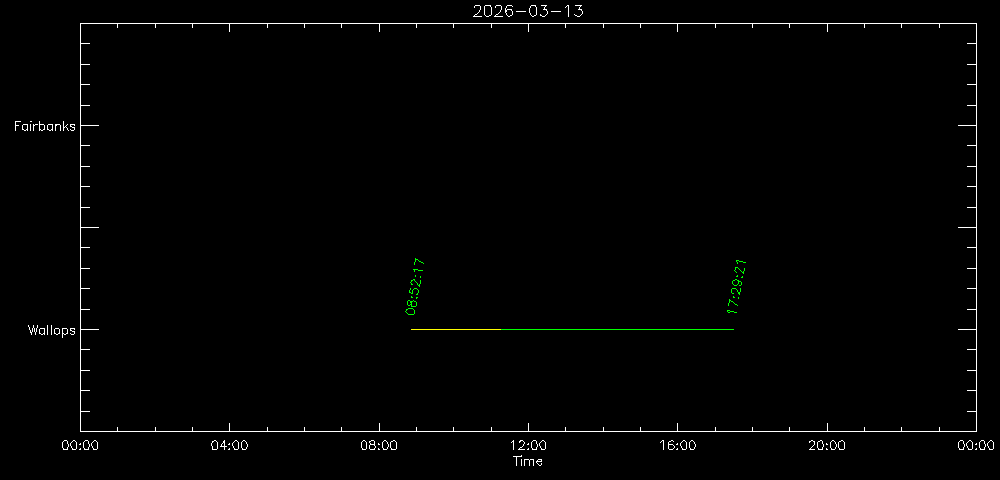This screenshot has width=1000, height=480.
Task: Click the Wallops-level tick on right axis
Action: pyautogui.click(x=966, y=329)
